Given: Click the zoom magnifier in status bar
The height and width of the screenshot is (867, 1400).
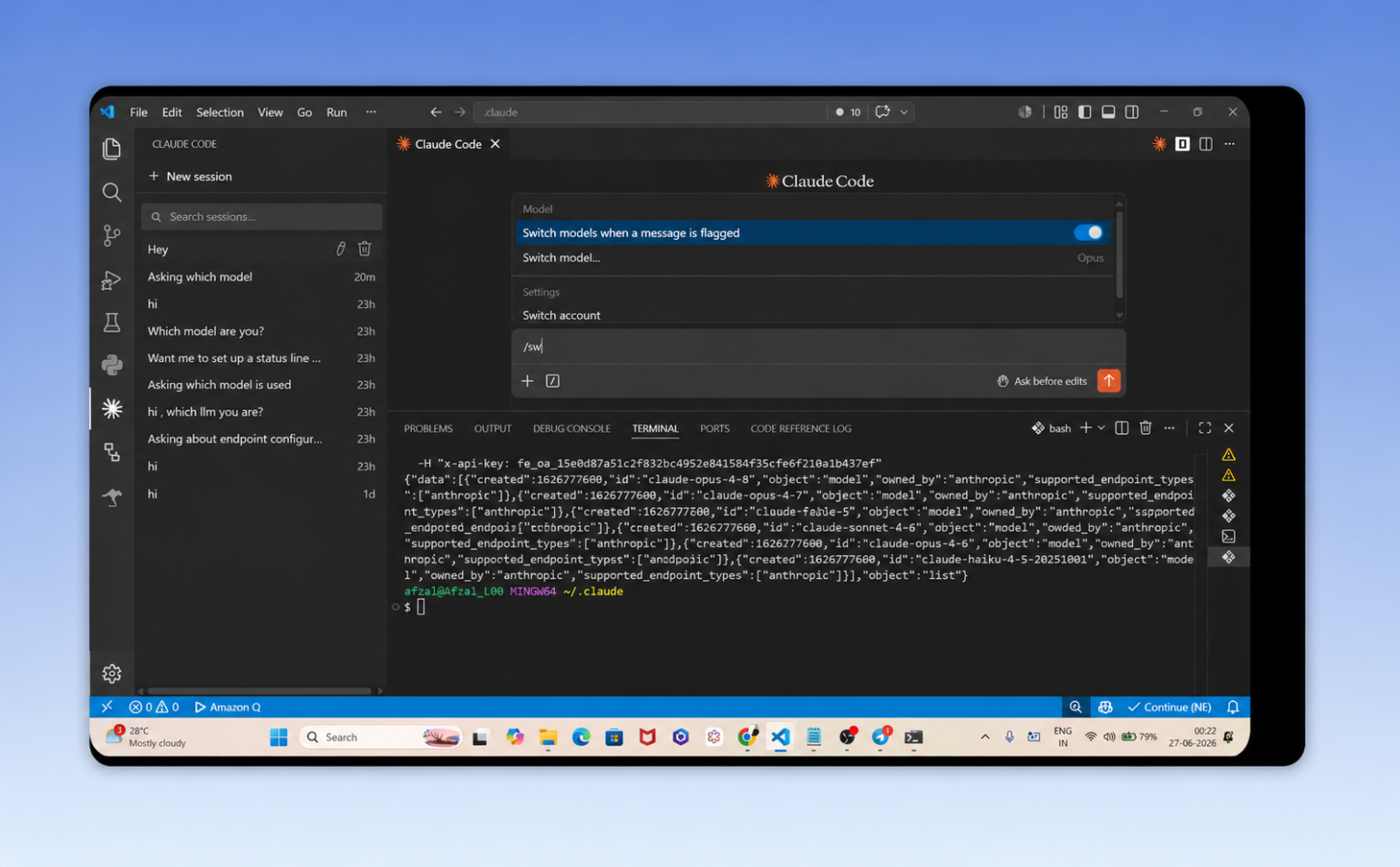Looking at the screenshot, I should [1076, 707].
